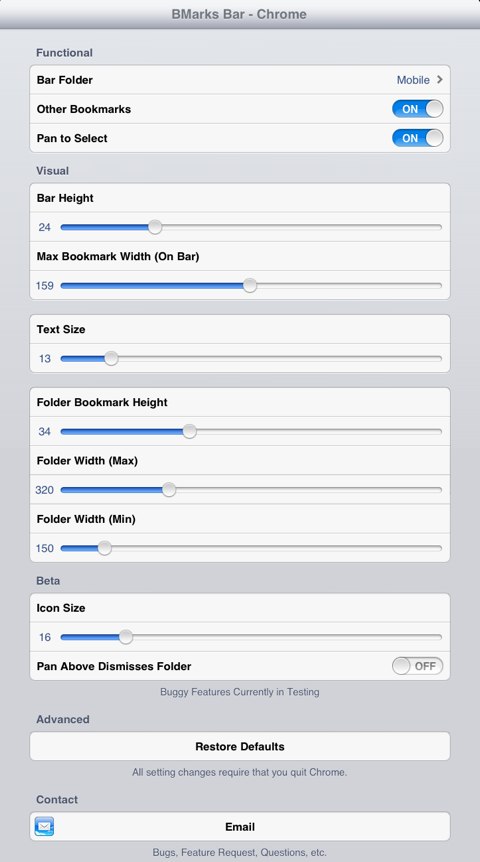Click the BMarks Bar - Chrome title

point(239,14)
